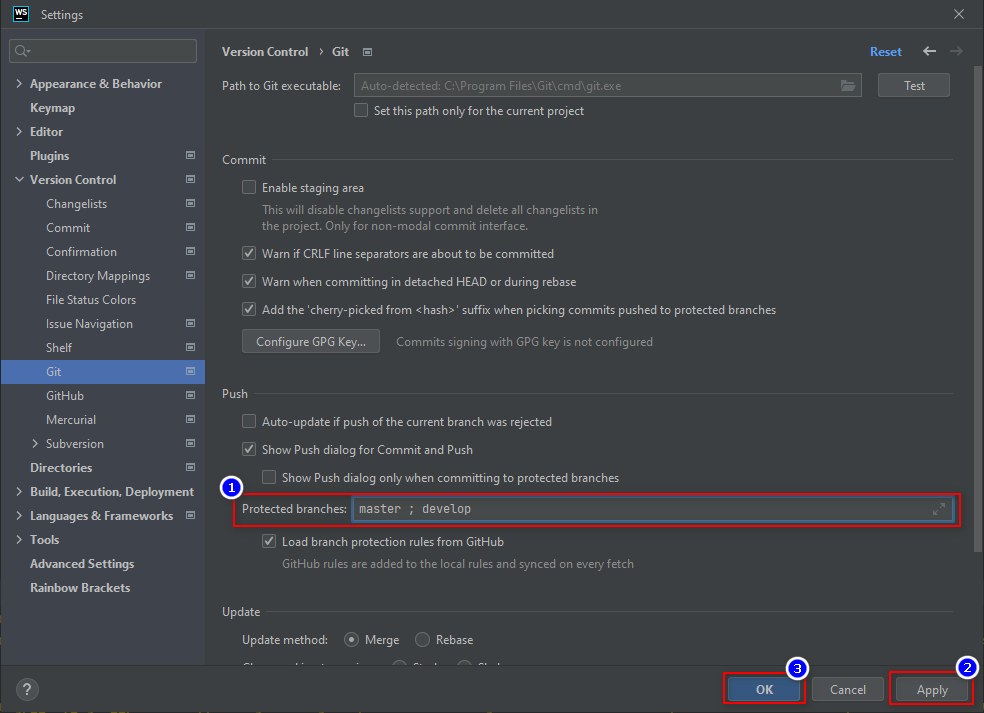984x713 pixels.
Task: Click the Cancel button
Action: 848,689
